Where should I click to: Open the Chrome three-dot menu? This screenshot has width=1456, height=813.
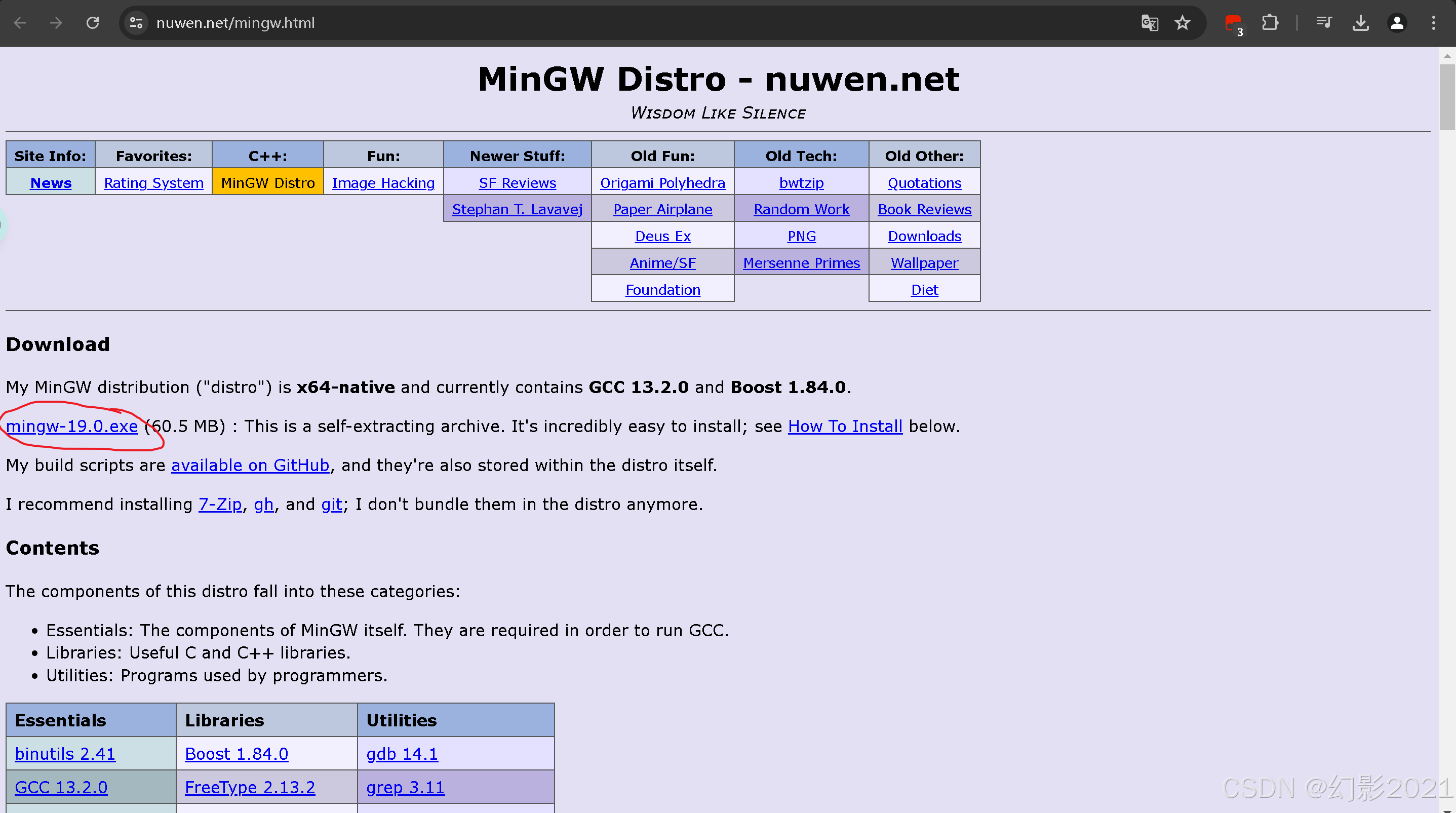(1433, 23)
